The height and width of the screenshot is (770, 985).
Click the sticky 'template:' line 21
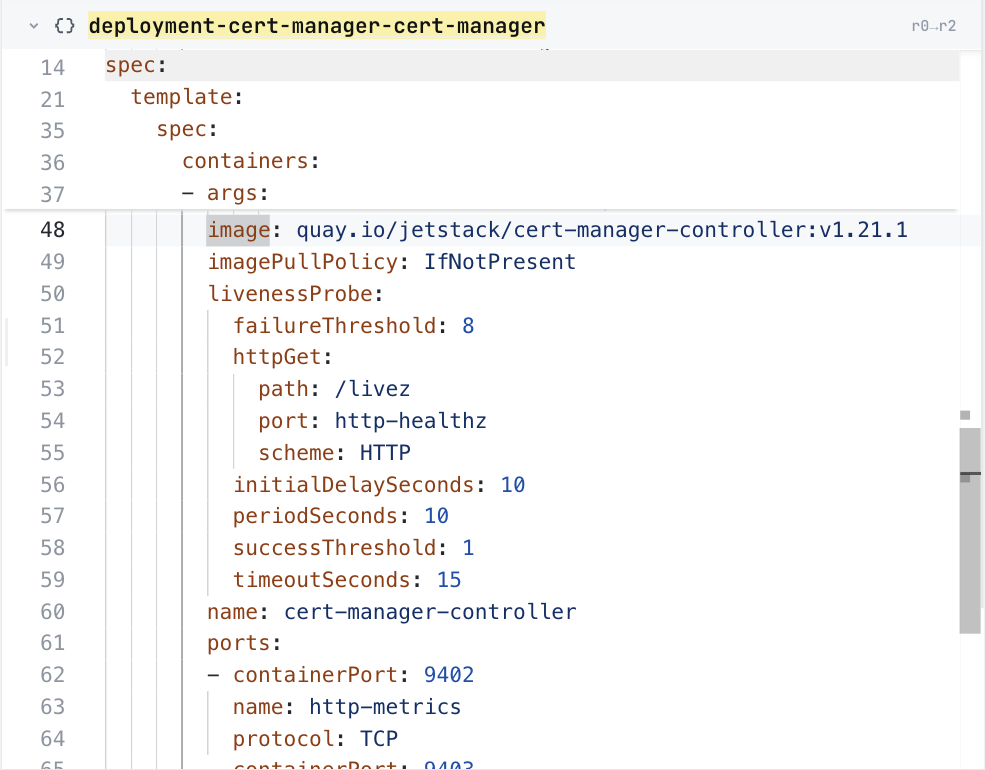click(x=187, y=97)
